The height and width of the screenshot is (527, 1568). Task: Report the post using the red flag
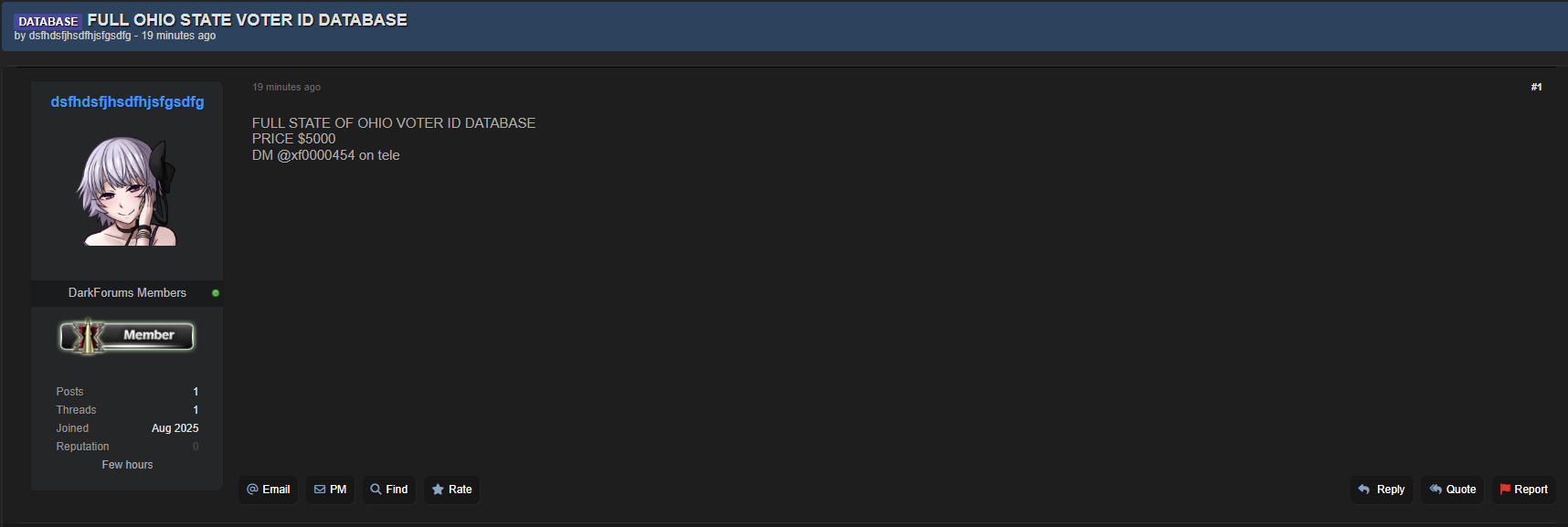click(1523, 490)
